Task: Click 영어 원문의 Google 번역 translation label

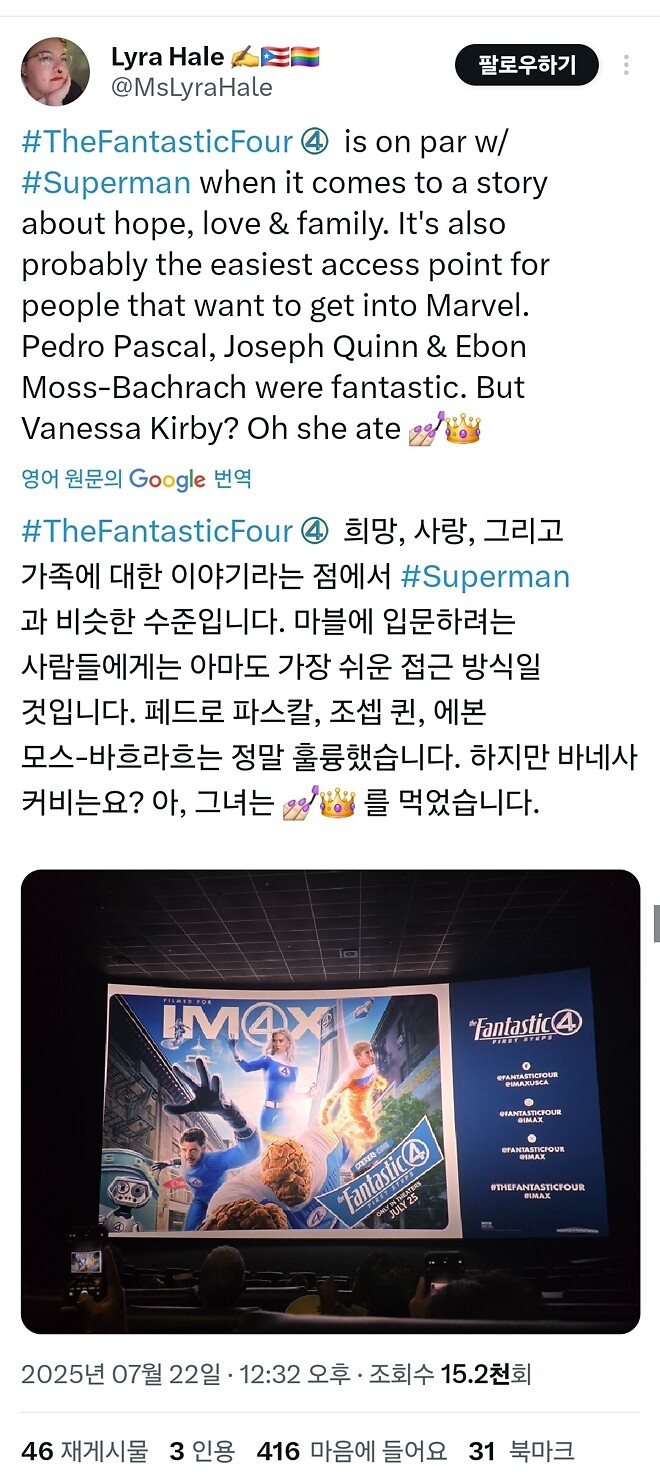Action: click(136, 480)
